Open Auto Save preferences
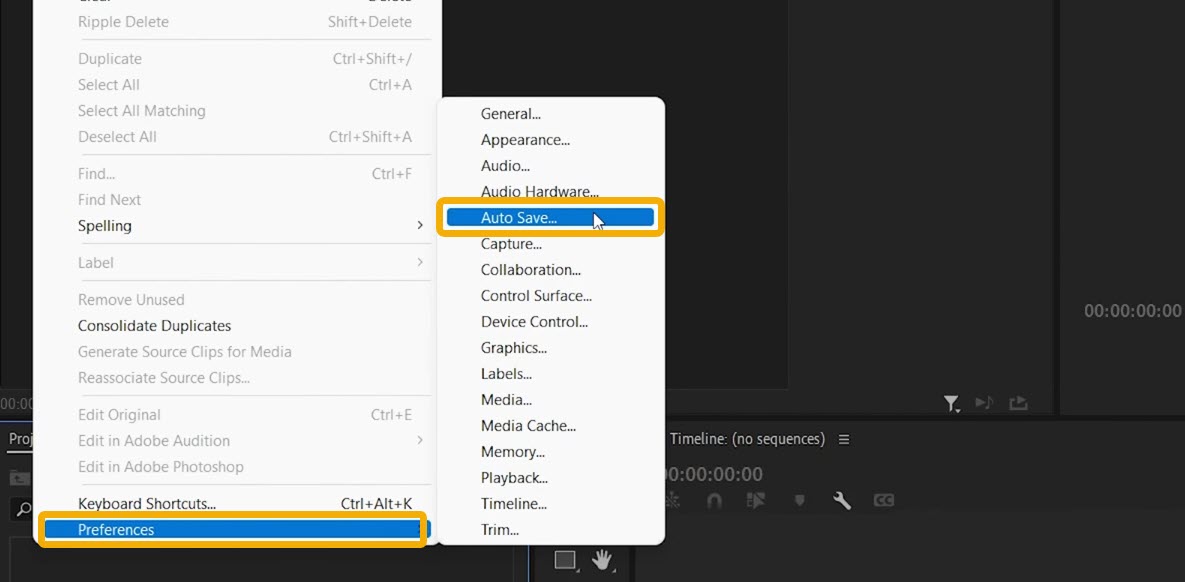Image resolution: width=1185 pixels, height=582 pixels. (x=520, y=217)
